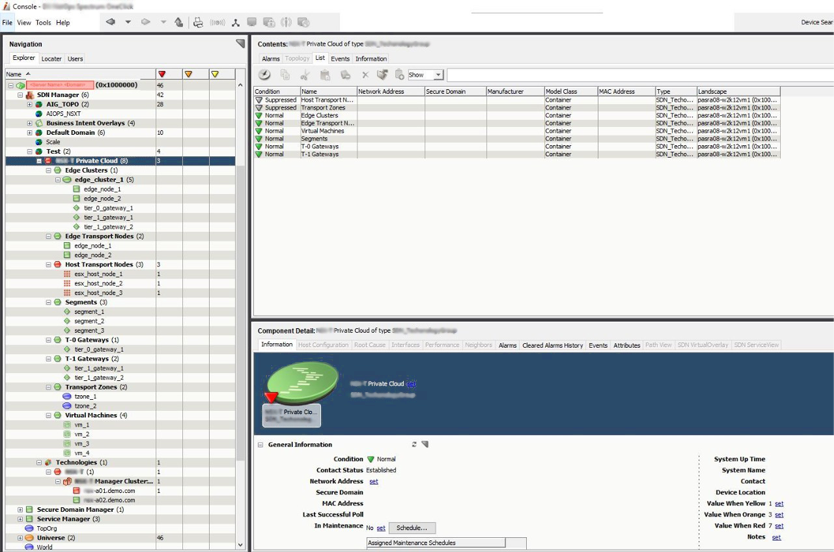Click the Schedule... button
The height and width of the screenshot is (552, 834).
point(411,528)
